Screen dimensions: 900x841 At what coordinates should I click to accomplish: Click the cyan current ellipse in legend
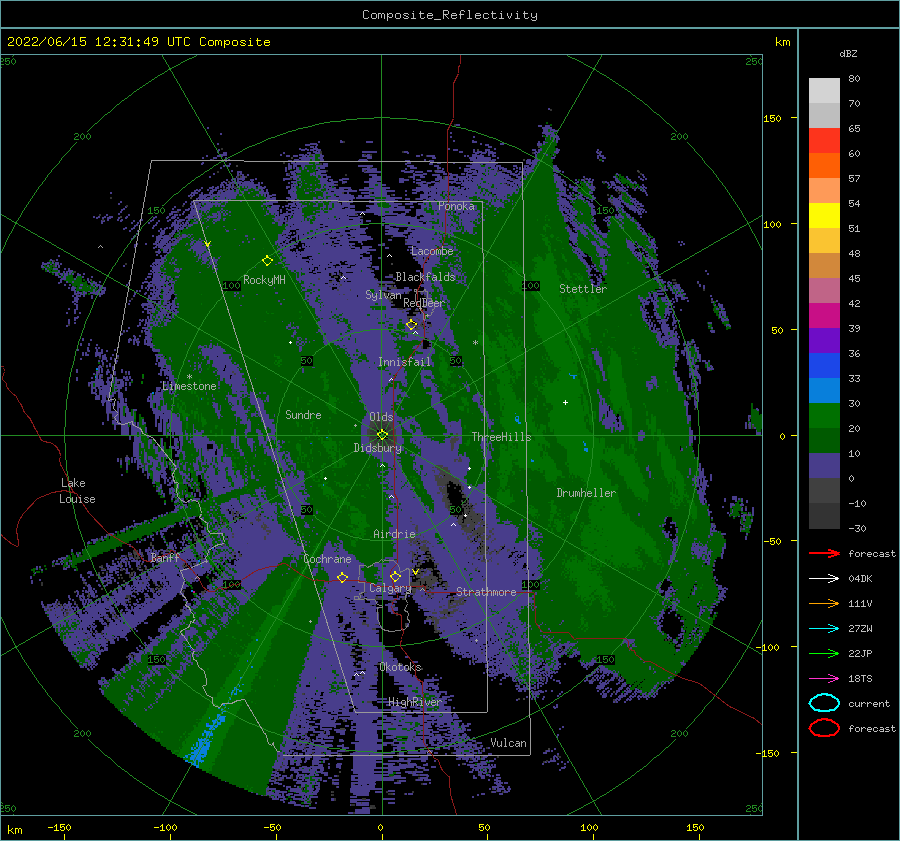pos(824,703)
